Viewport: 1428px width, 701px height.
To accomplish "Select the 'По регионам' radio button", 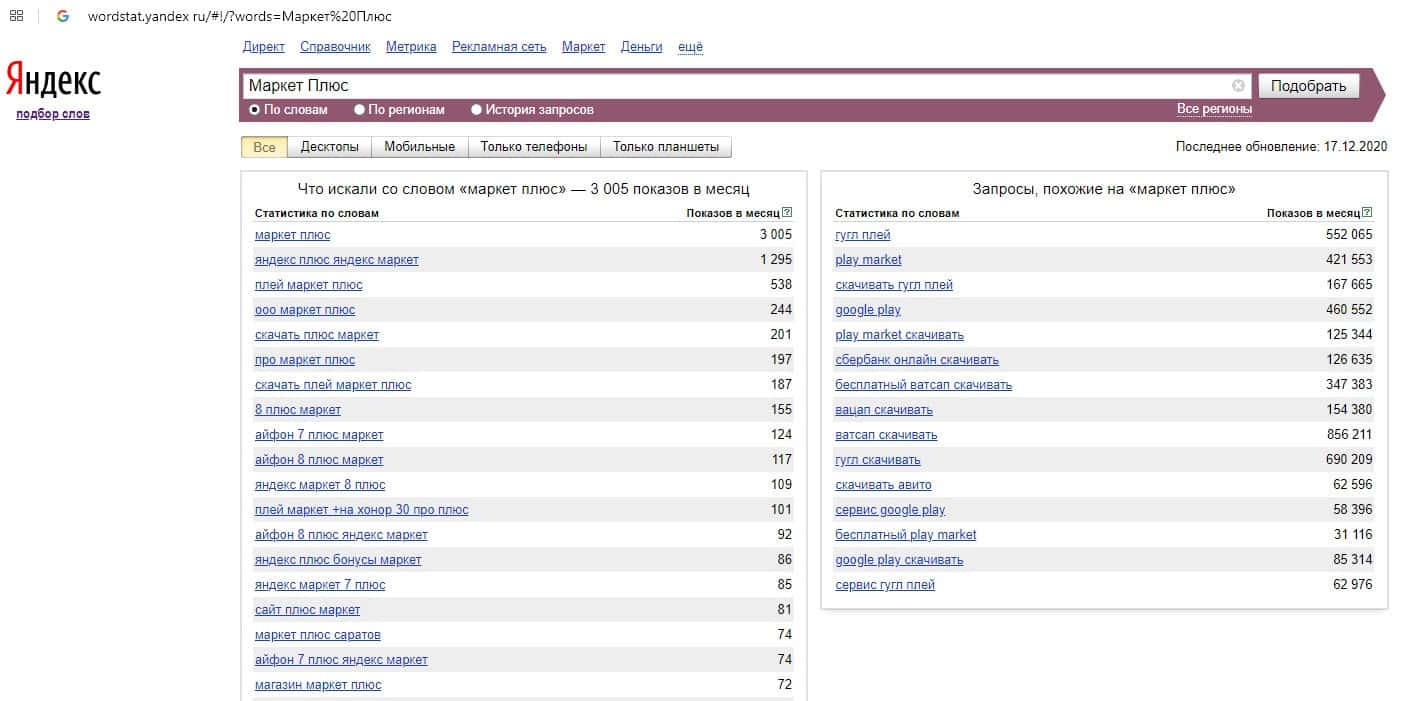I will click(360, 110).
